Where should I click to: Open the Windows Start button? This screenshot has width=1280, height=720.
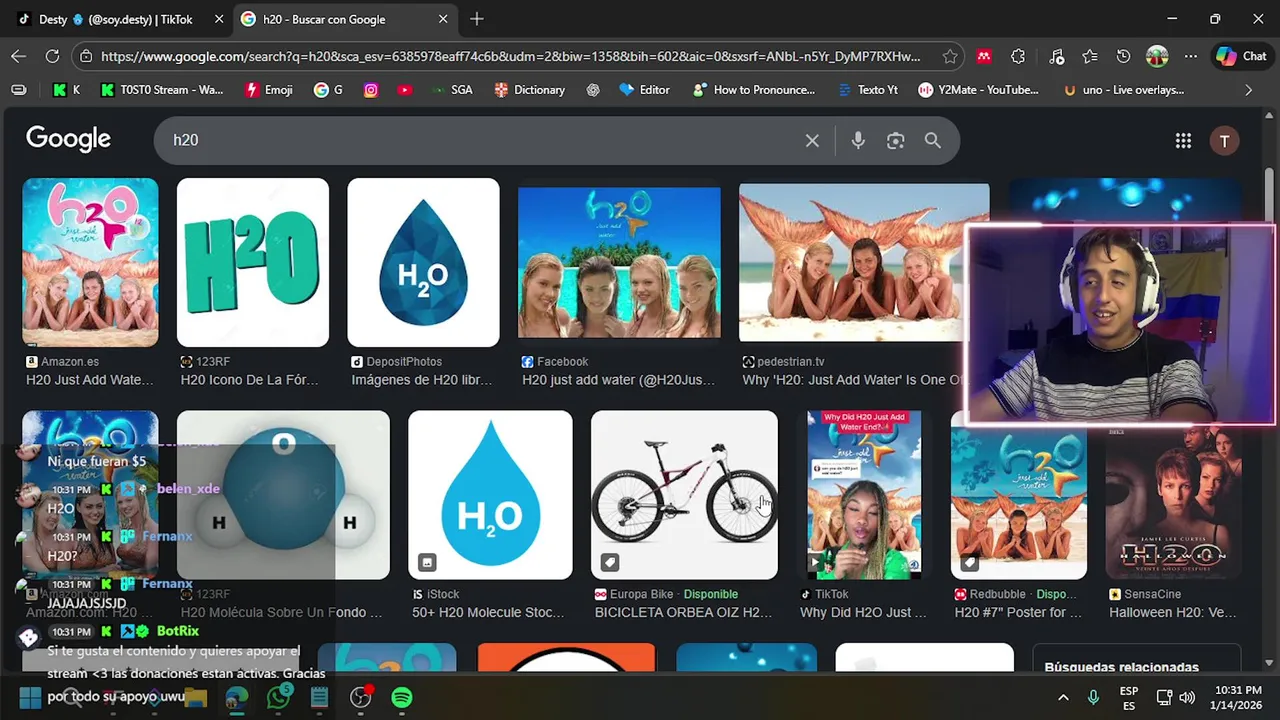coord(31,697)
